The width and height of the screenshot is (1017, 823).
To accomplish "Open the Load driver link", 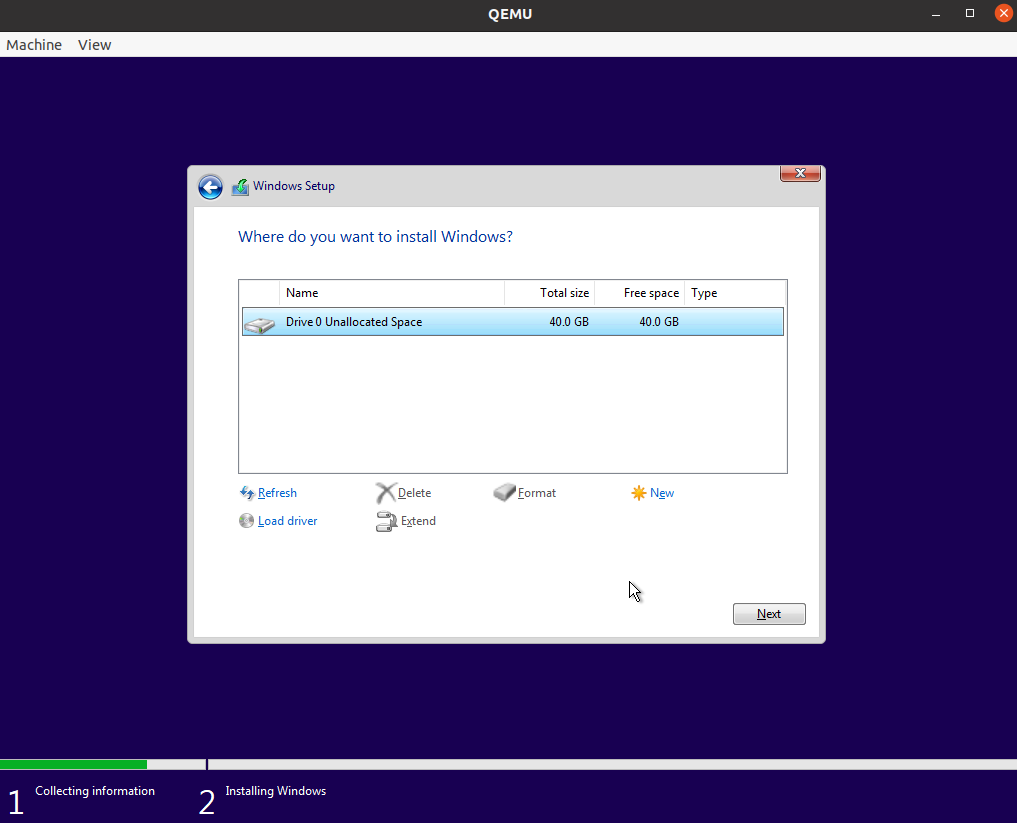I will point(287,521).
